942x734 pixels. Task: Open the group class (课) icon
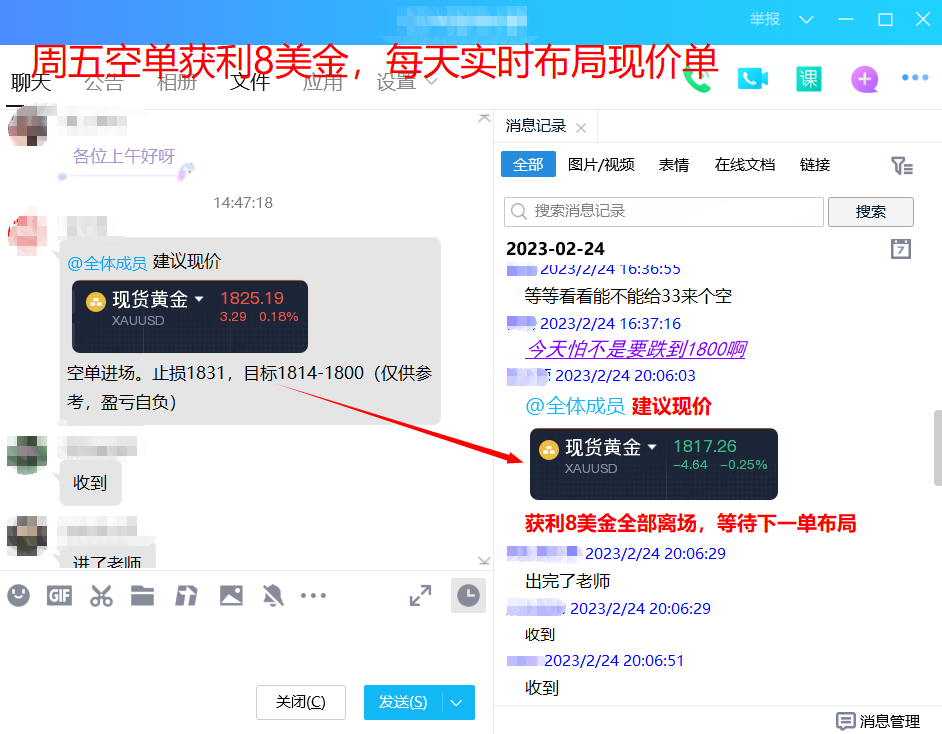pos(808,79)
